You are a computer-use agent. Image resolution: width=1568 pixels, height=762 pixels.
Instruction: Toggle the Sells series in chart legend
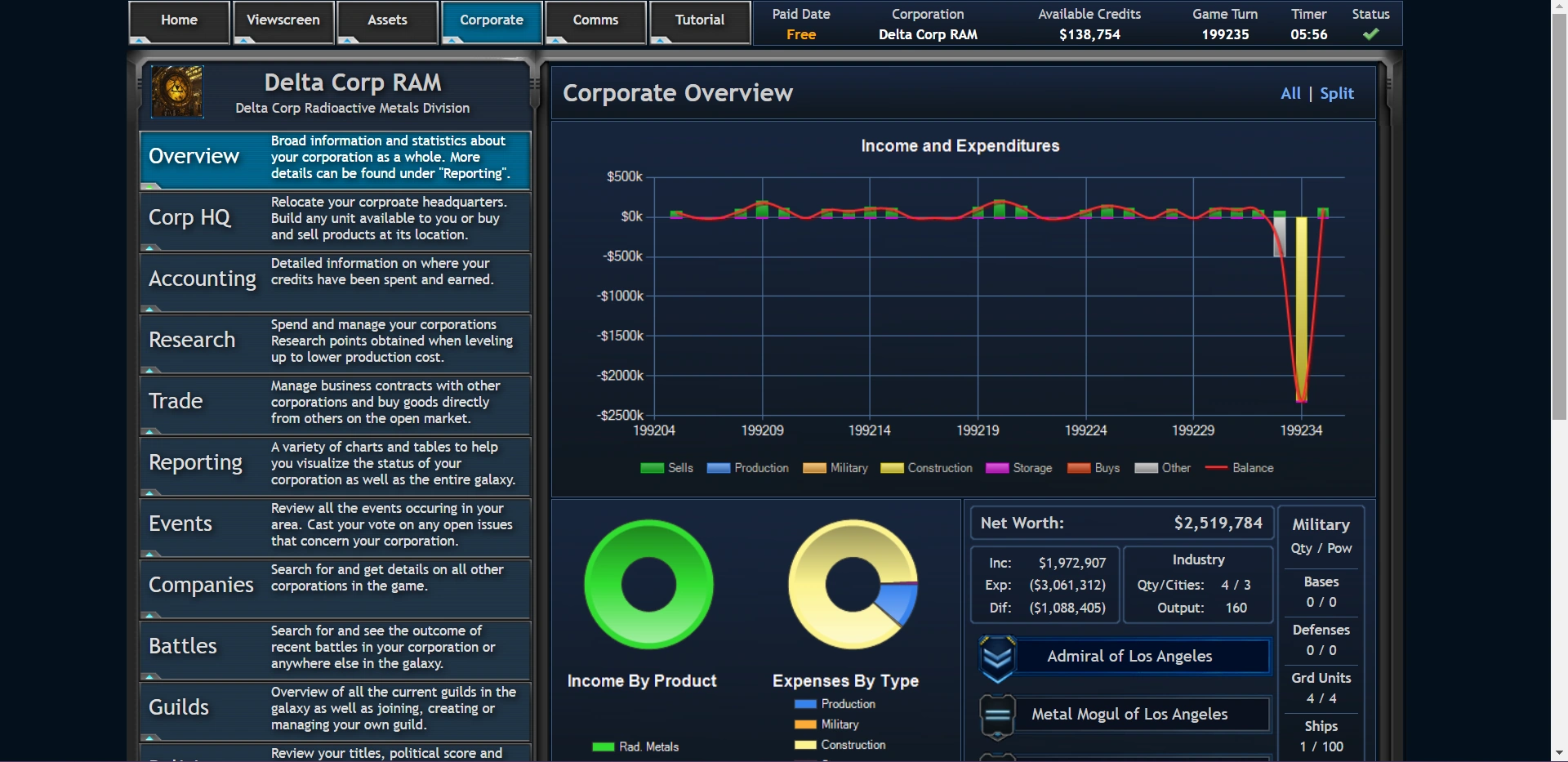[666, 468]
